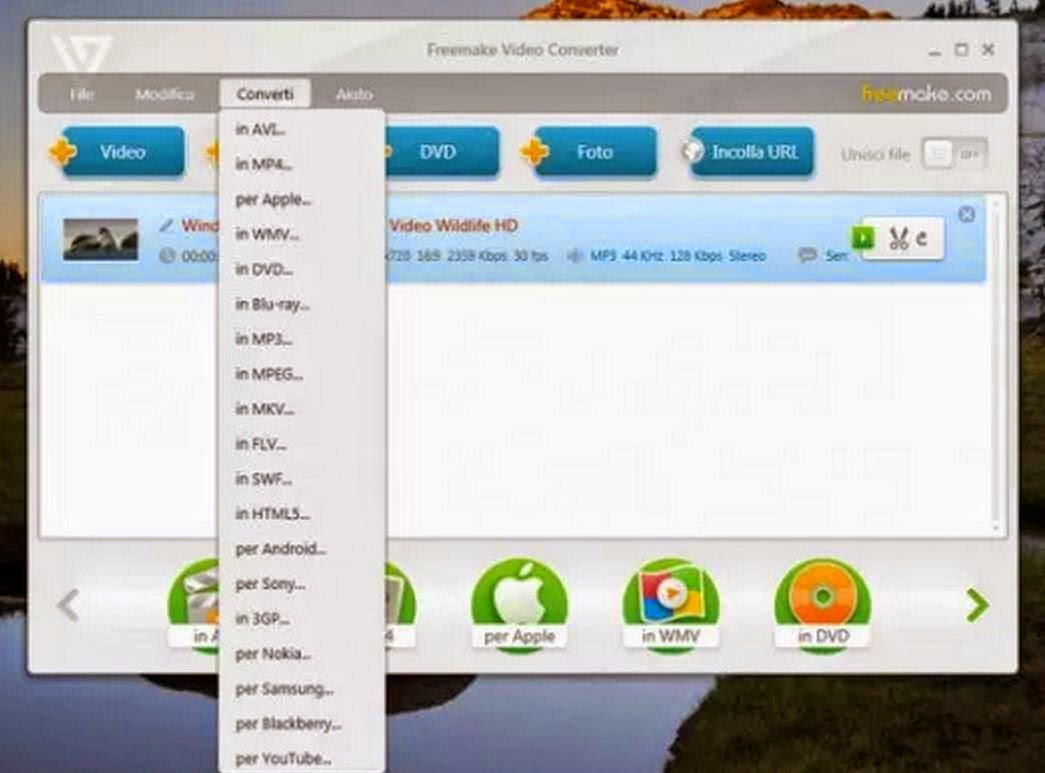
Task: Convert using the 'per Apple' icon
Action: click(519, 605)
